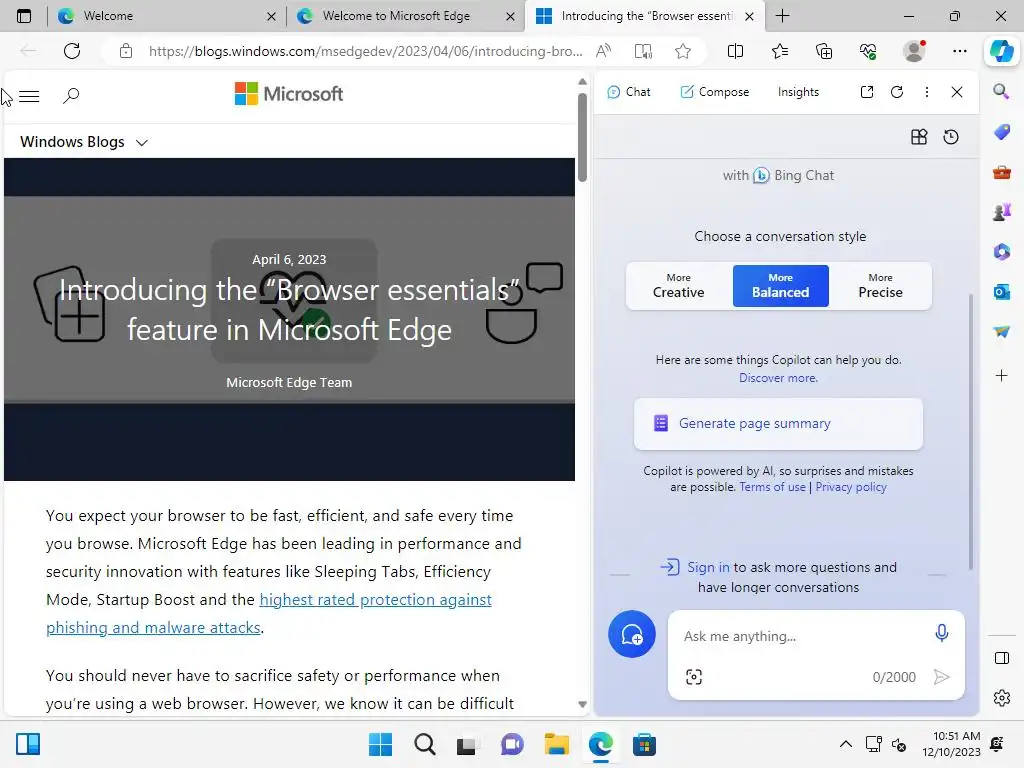Open the Privacy policy link
Screen dimensions: 1024x768
coord(851,487)
